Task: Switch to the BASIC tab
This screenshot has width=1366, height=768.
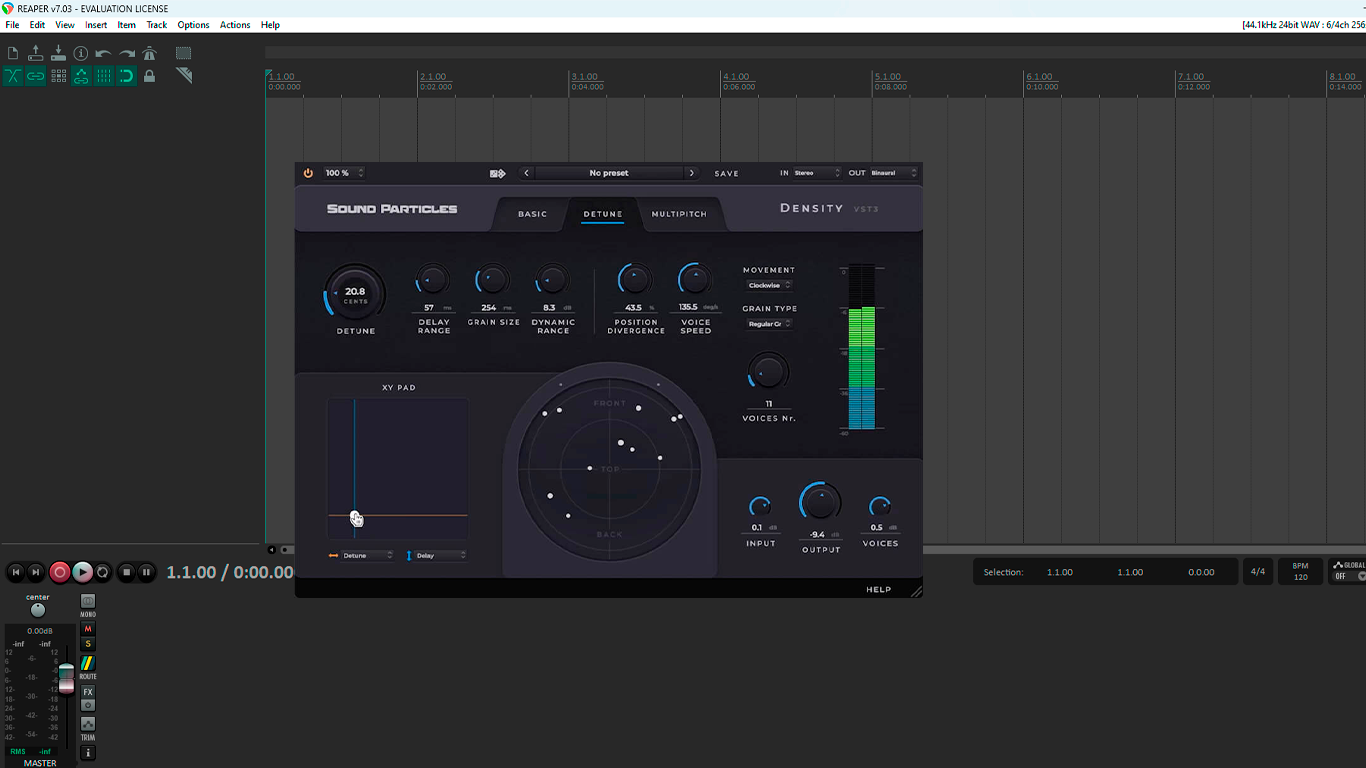Action: pyautogui.click(x=533, y=214)
